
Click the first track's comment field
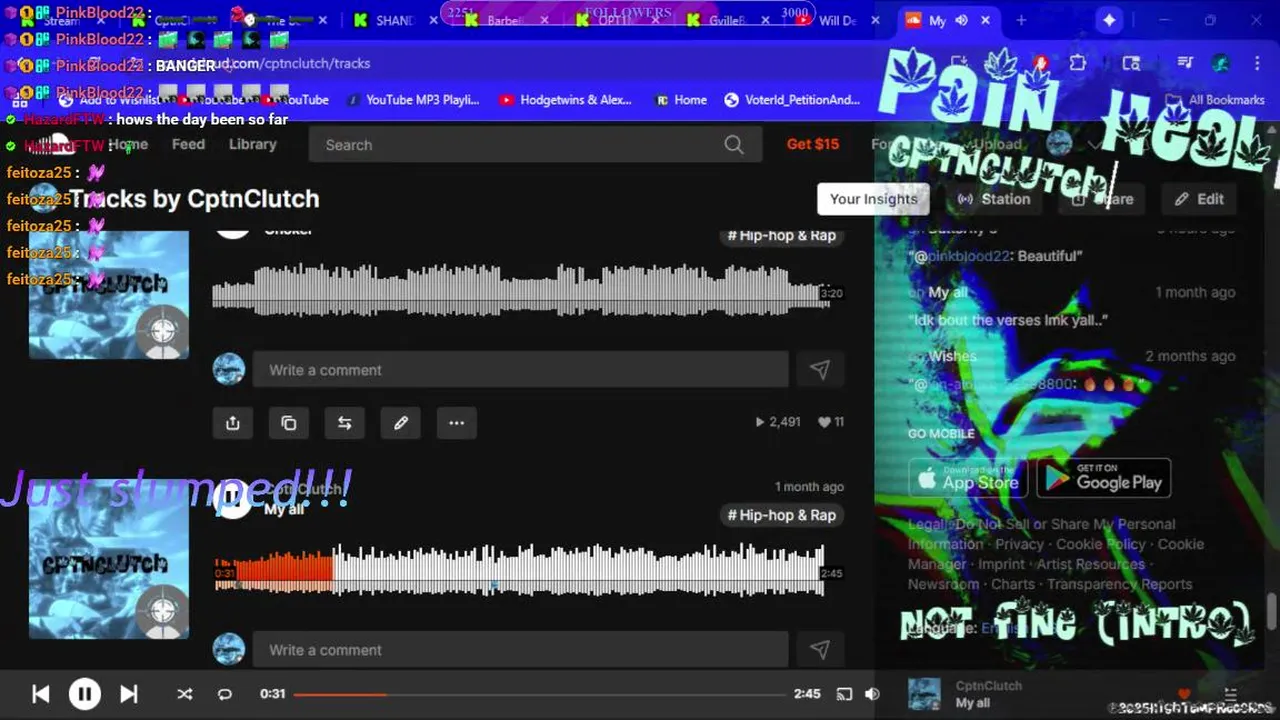tap(520, 370)
